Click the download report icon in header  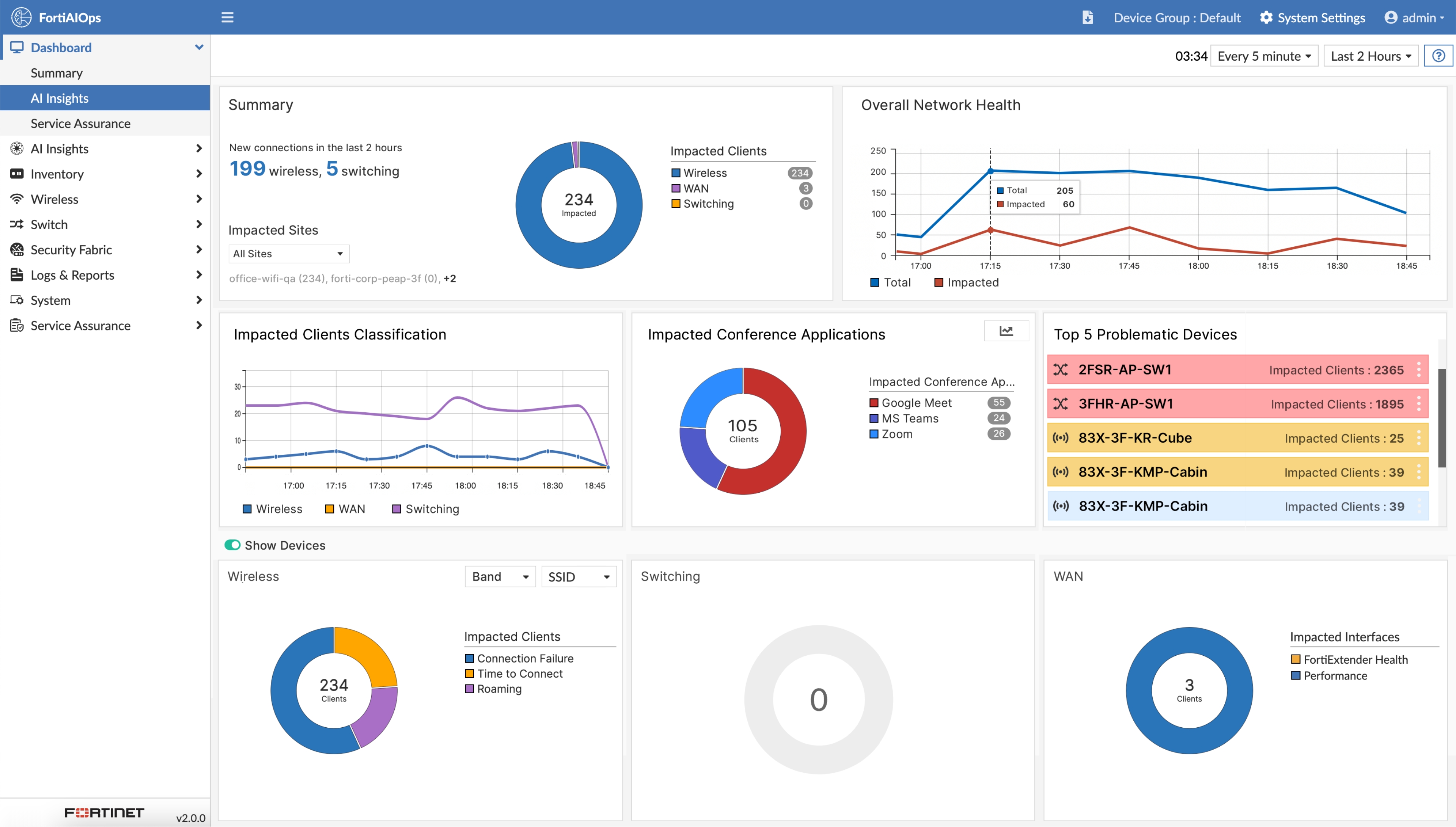click(1087, 17)
